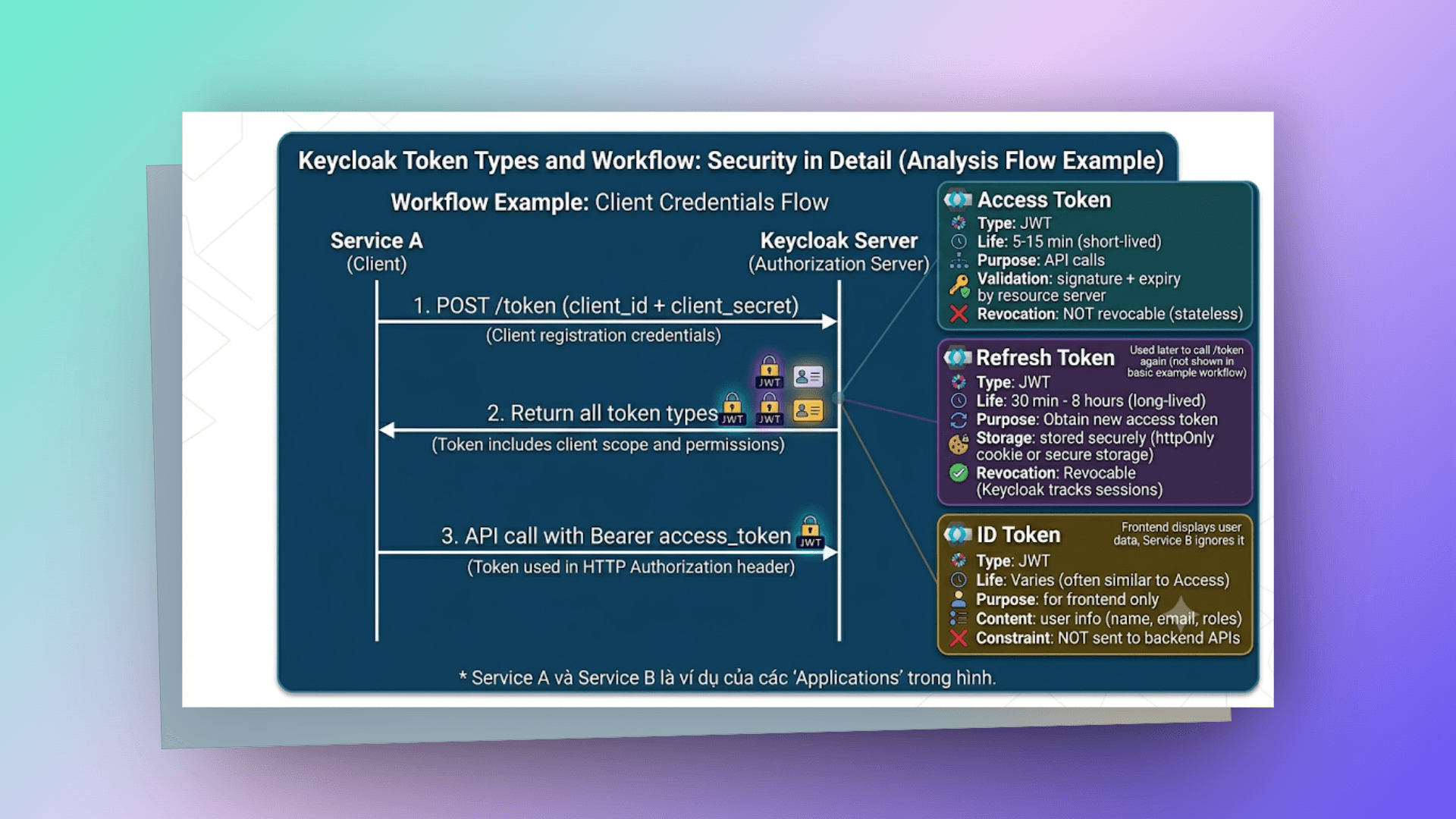Click the network icon beside Purpose: API calls
The image size is (1456, 819).
point(959,261)
